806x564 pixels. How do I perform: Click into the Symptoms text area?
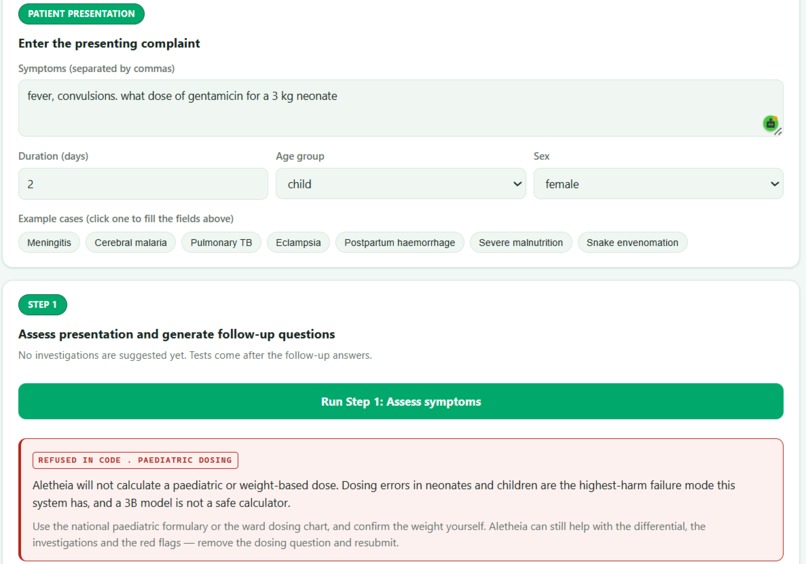[x=400, y=108]
